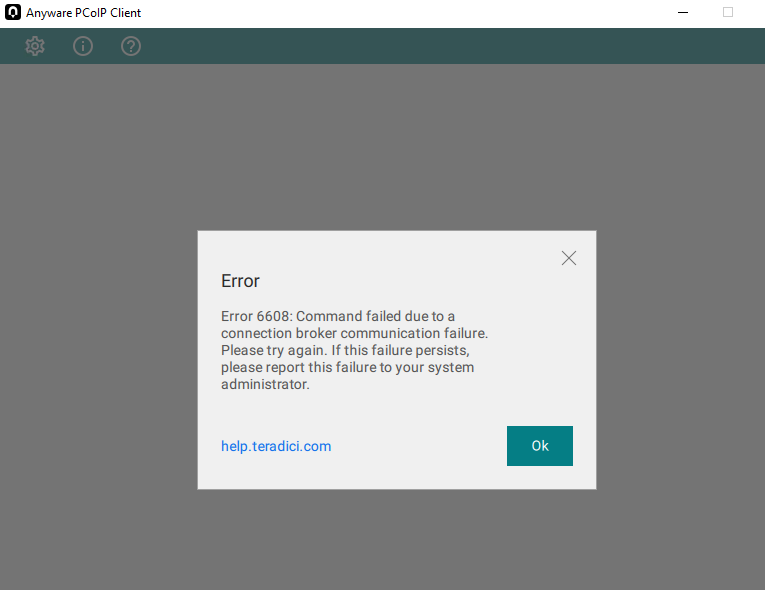Click the Anyware PCoIP Client app logo

13,12
